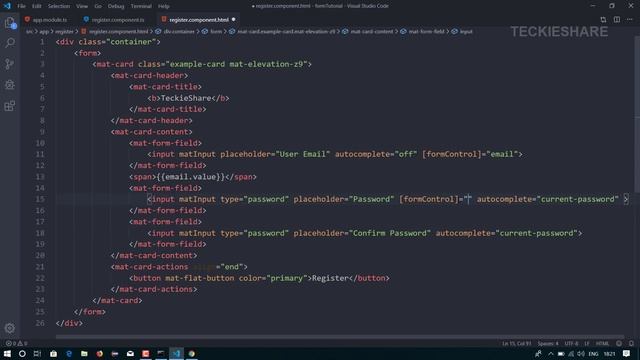
Task: Open the Windows Start menu
Action: click(7, 353)
